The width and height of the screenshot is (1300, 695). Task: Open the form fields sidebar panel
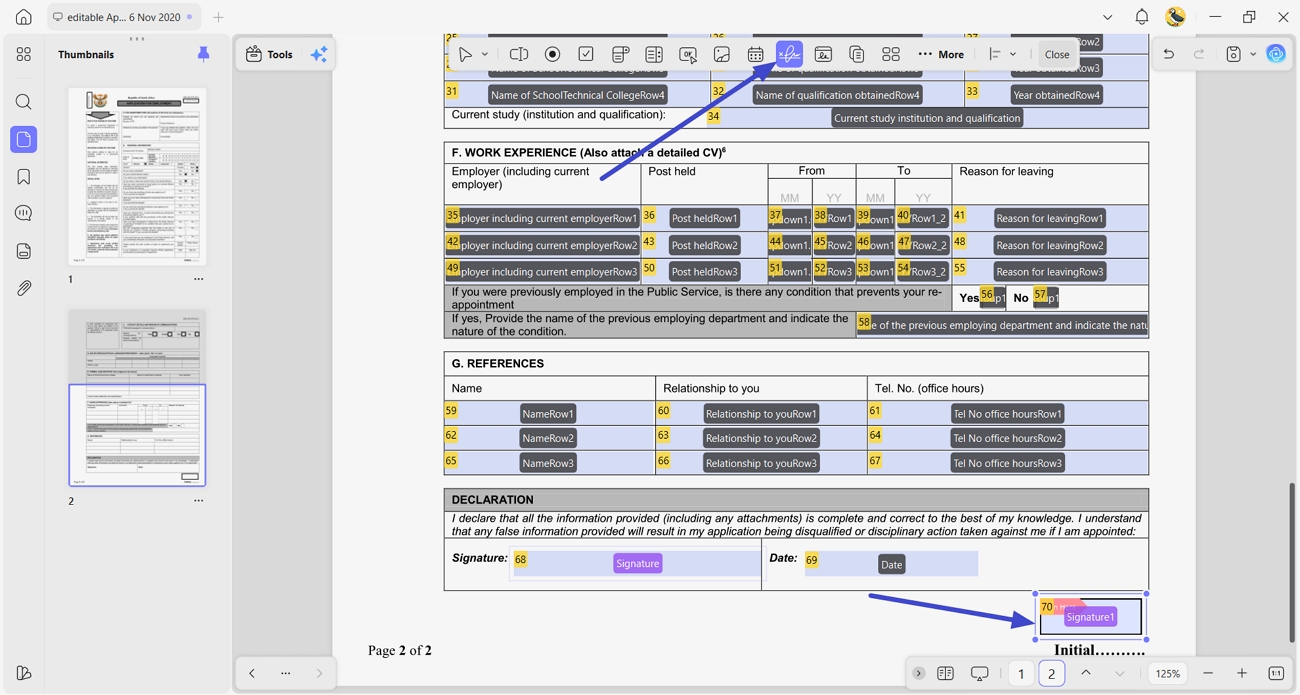pos(24,251)
